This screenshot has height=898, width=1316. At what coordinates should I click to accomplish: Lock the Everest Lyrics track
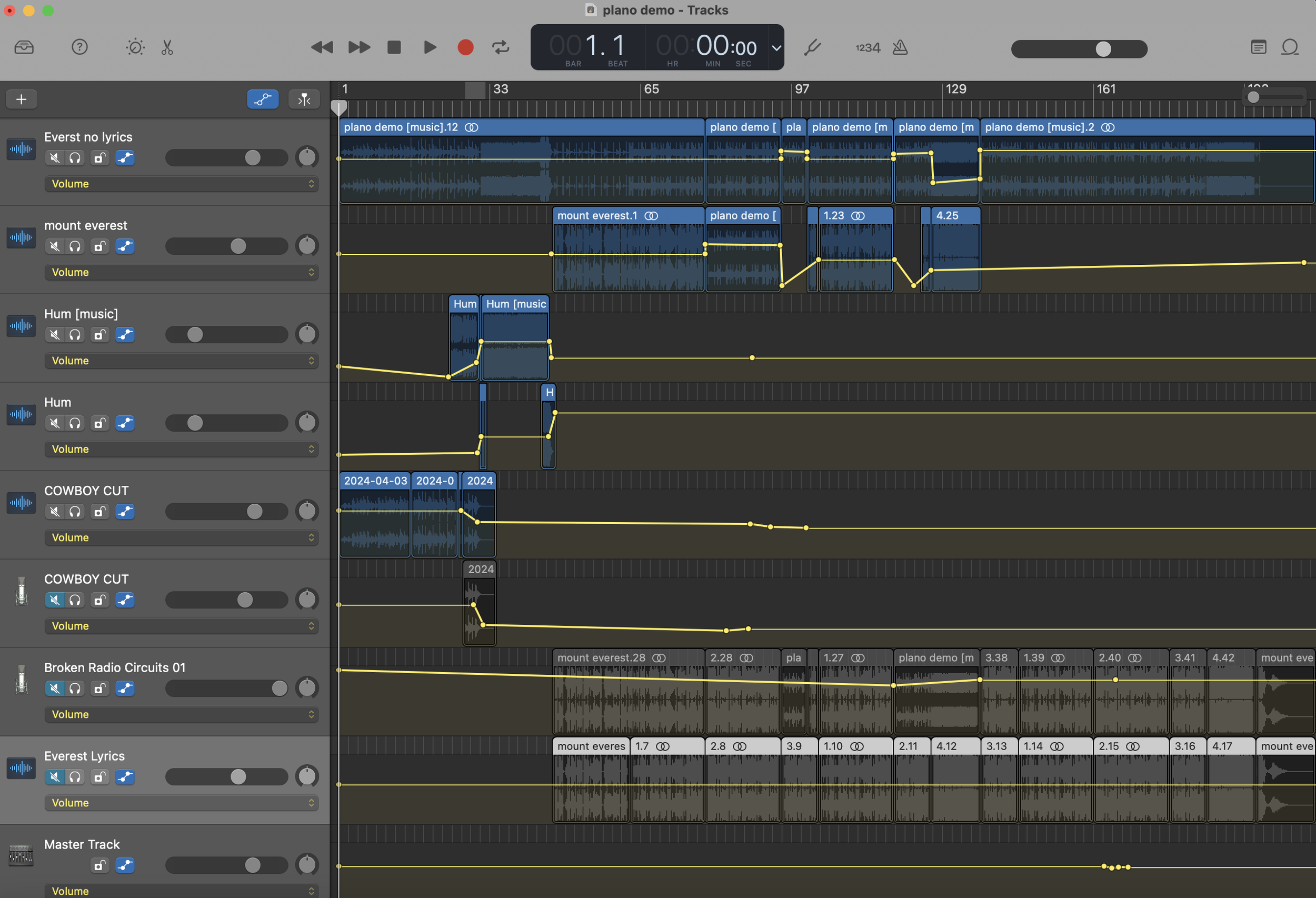[x=99, y=776]
